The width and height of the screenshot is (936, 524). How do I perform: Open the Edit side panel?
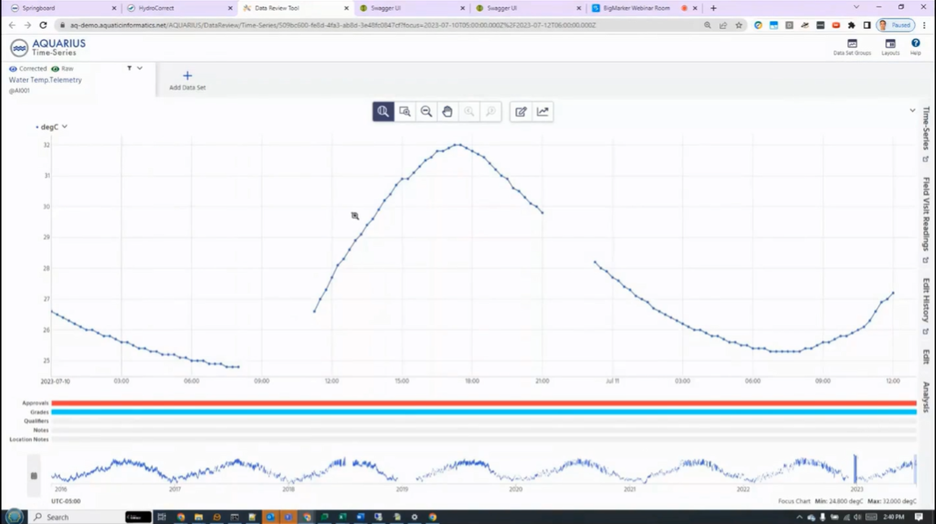[x=926, y=356]
